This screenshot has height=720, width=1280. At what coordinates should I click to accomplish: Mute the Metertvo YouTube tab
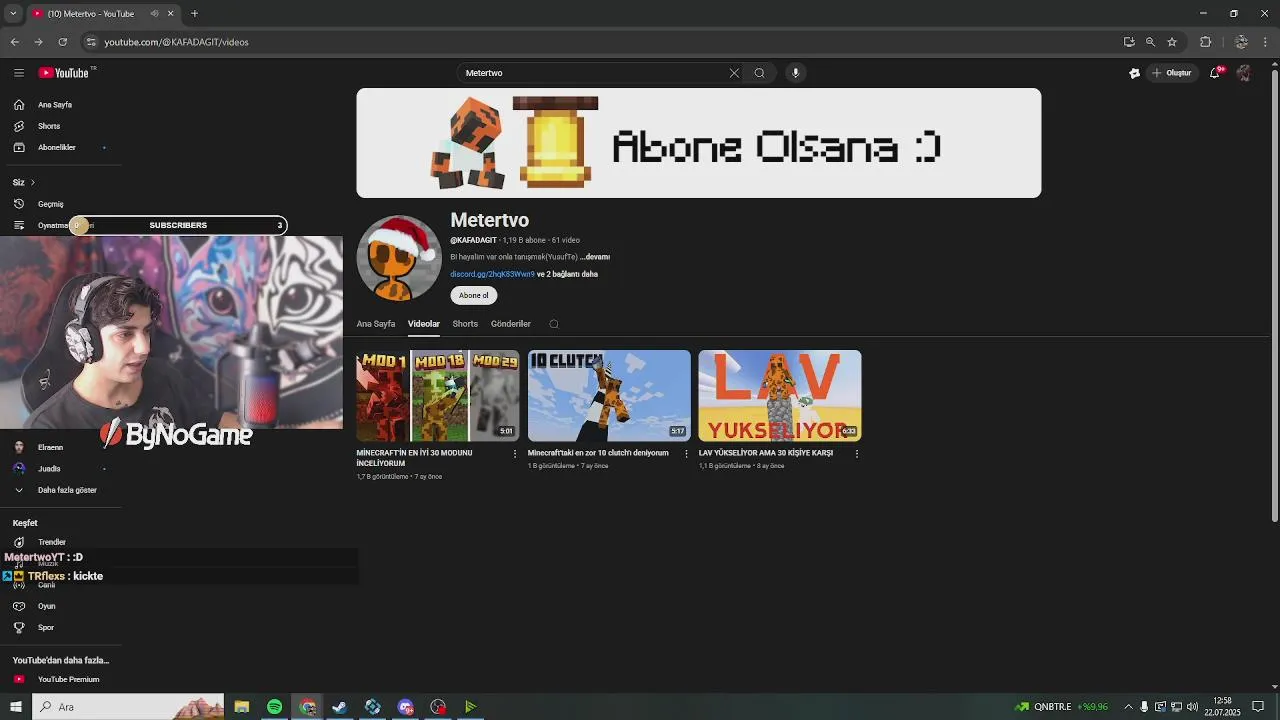point(154,14)
